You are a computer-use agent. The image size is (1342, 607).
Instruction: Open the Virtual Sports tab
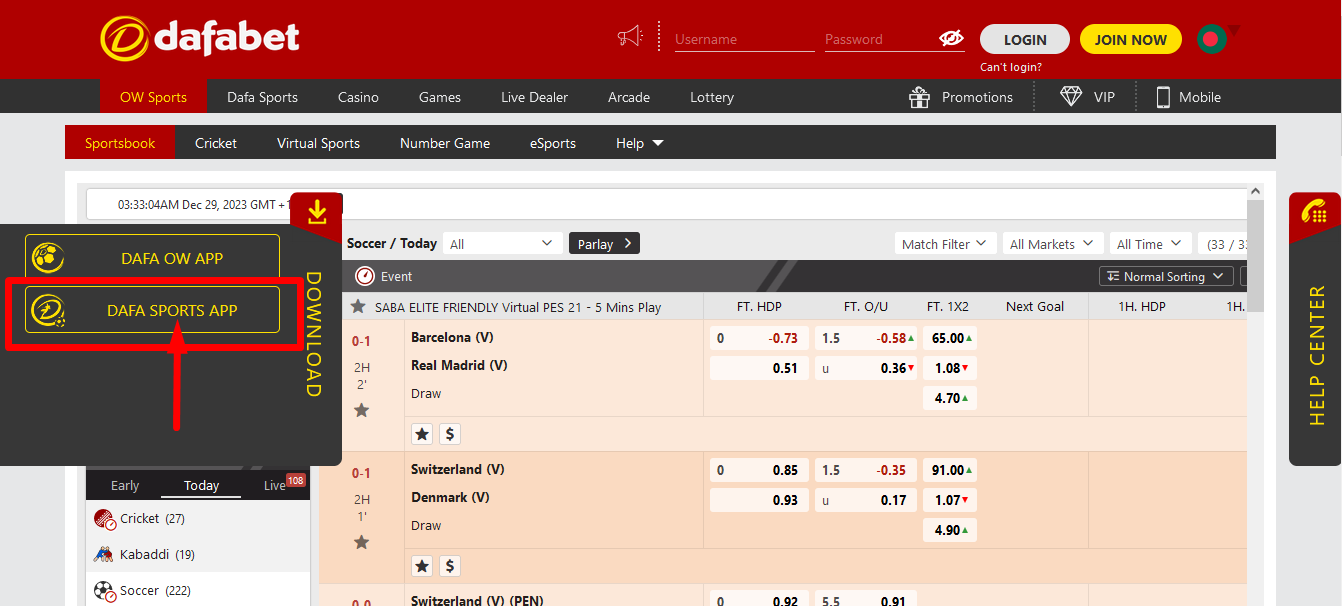318,143
